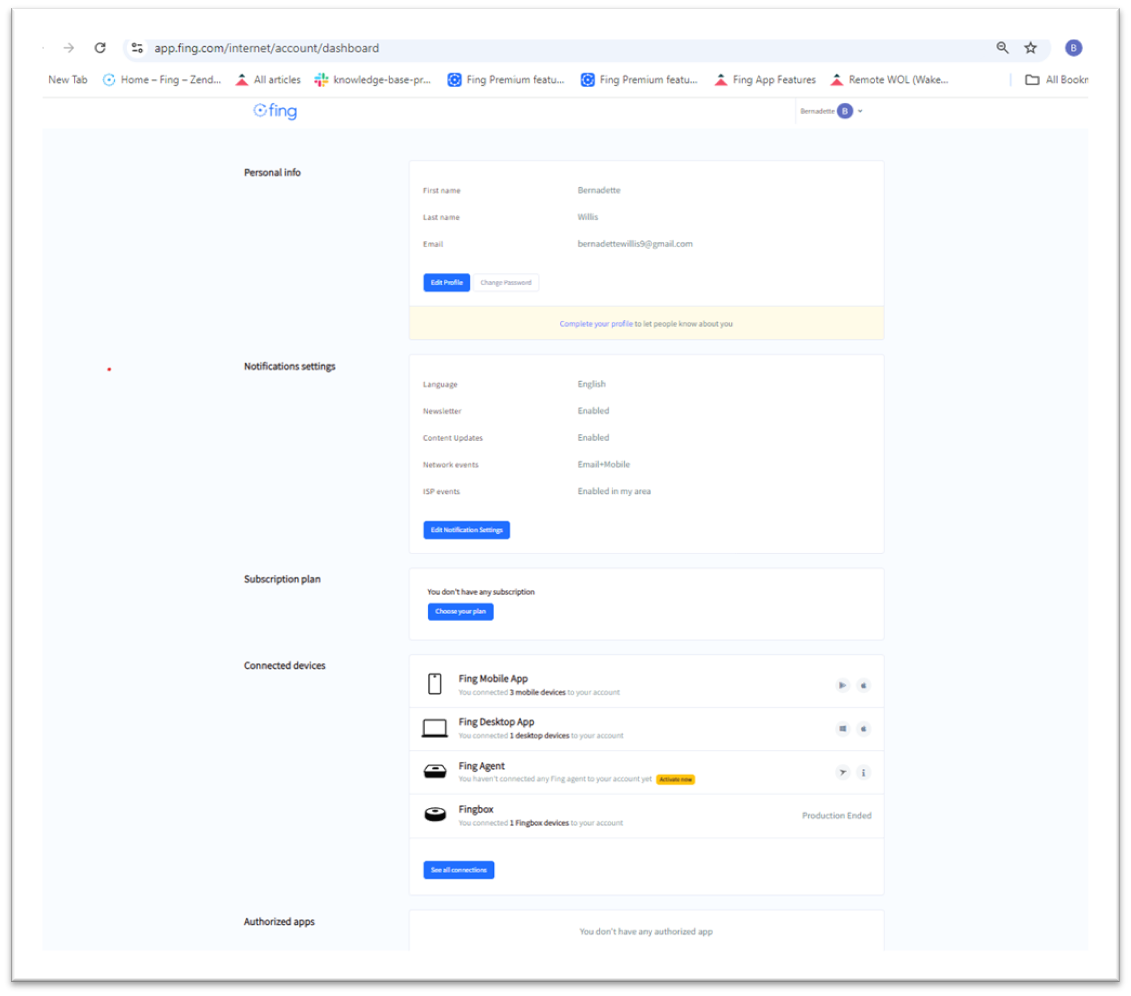Bookmark this page with the star icon
The width and height of the screenshot is (1131, 996).
click(1031, 48)
